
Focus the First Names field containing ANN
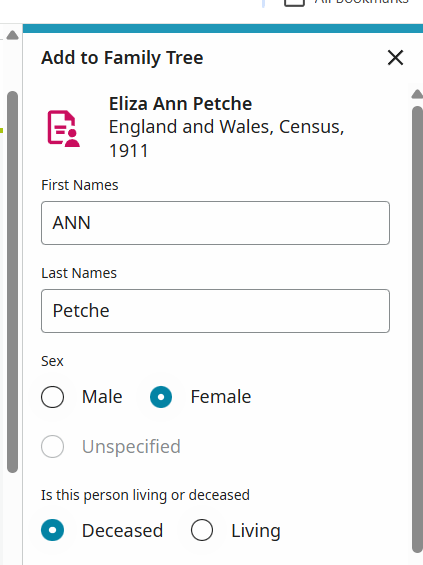pos(215,223)
